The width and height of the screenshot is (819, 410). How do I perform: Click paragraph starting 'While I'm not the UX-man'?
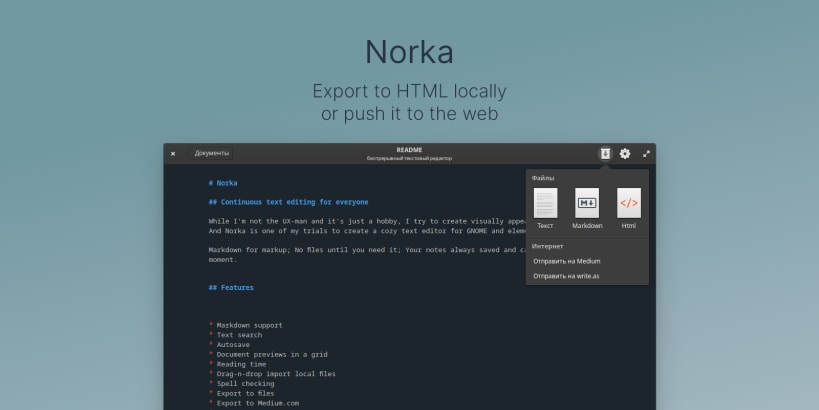pyautogui.click(x=367, y=226)
